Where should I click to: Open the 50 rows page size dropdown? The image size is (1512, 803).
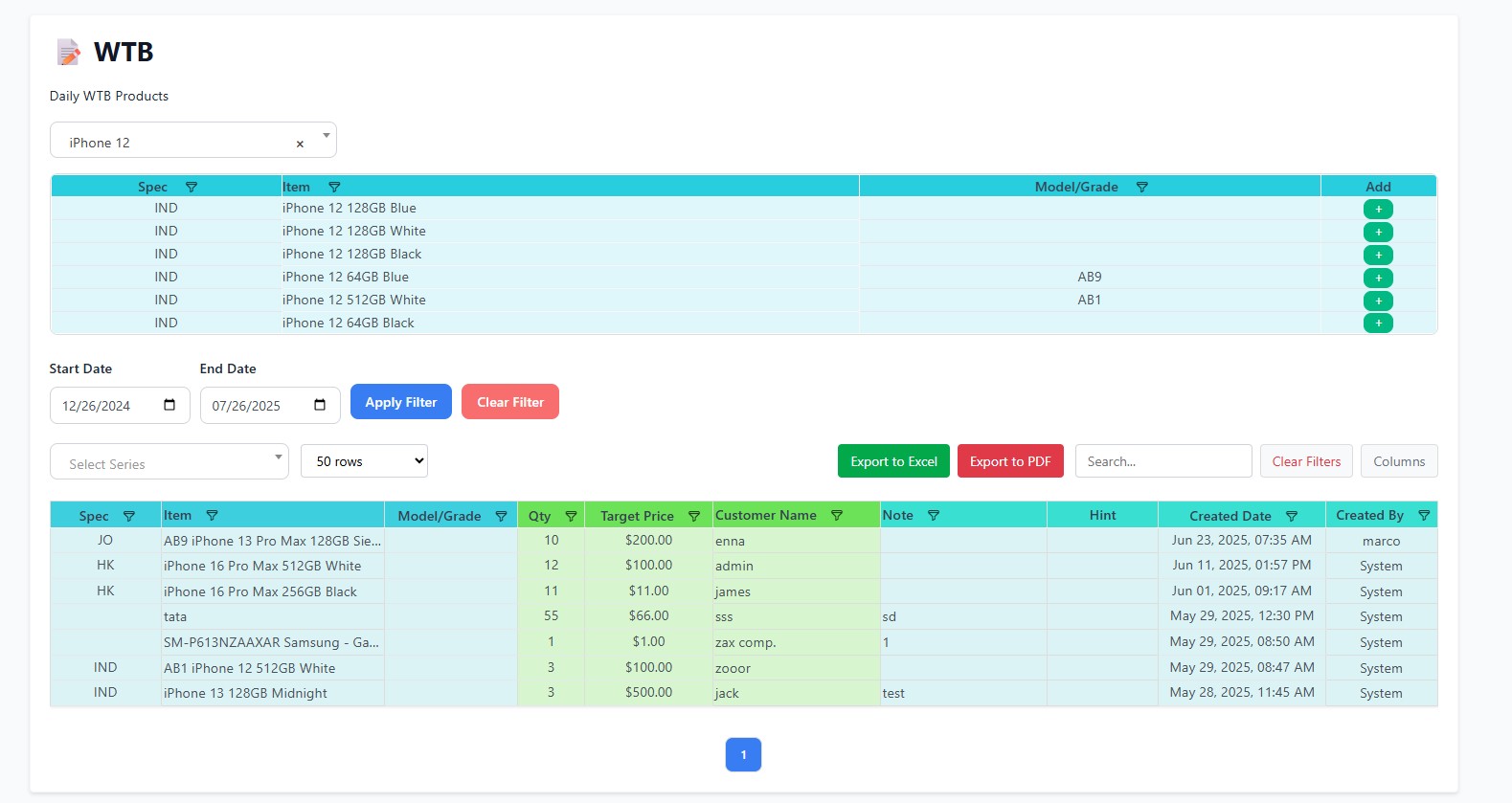click(364, 461)
